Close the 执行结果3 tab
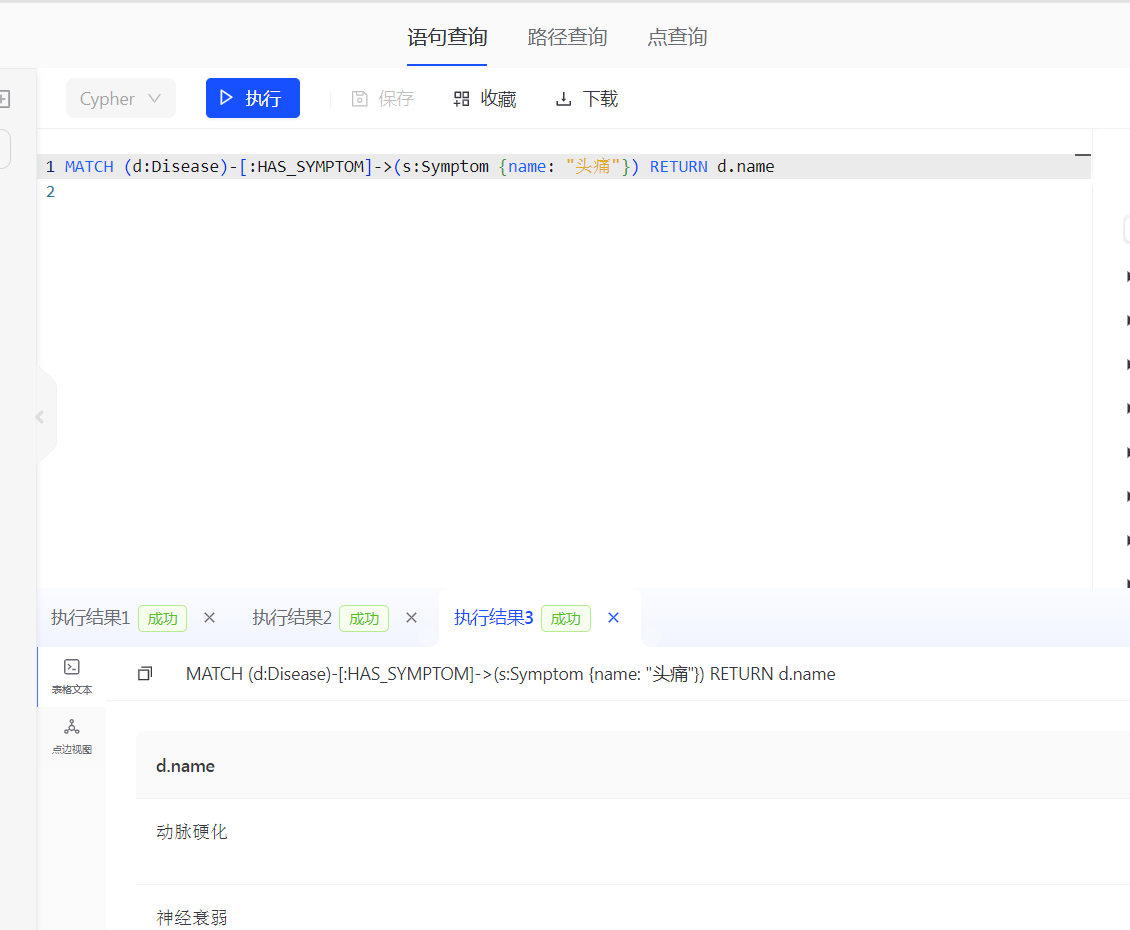Viewport: 1130px width, 930px height. tap(613, 618)
